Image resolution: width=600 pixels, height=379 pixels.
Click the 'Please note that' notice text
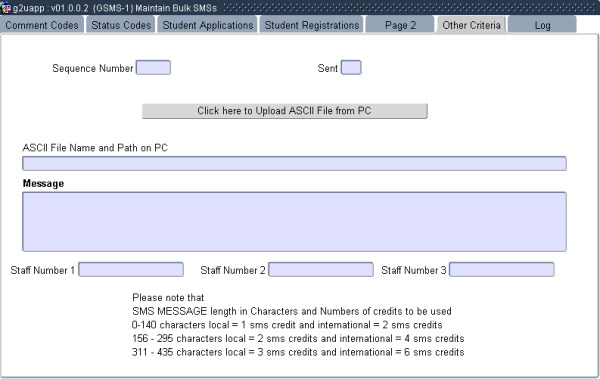tap(168, 297)
